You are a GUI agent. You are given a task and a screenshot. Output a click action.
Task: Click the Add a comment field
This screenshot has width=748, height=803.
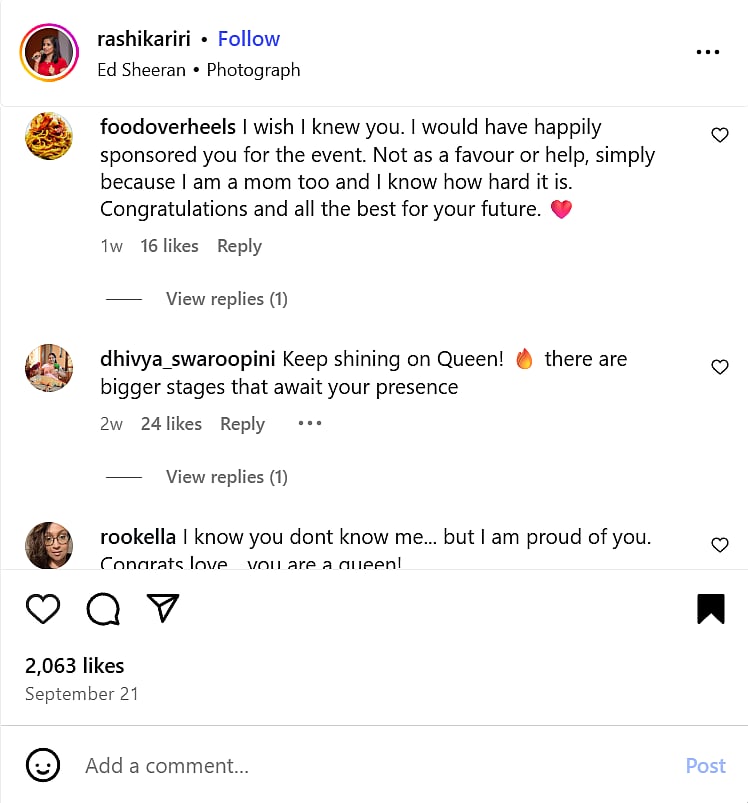370,766
